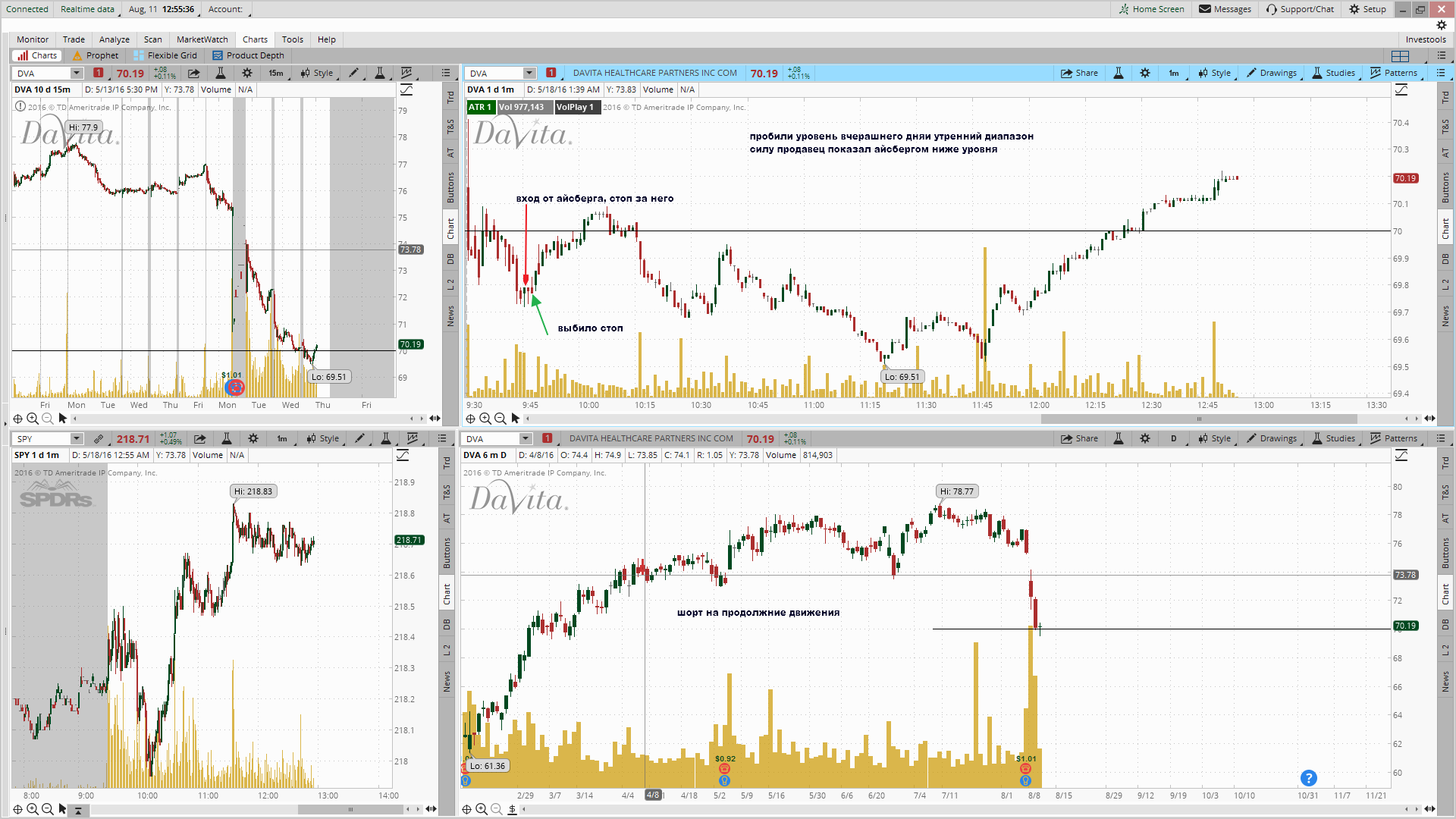This screenshot has height=819, width=1456.
Task: Toggle L2 side panel in top-right chart
Action: [x=1445, y=284]
